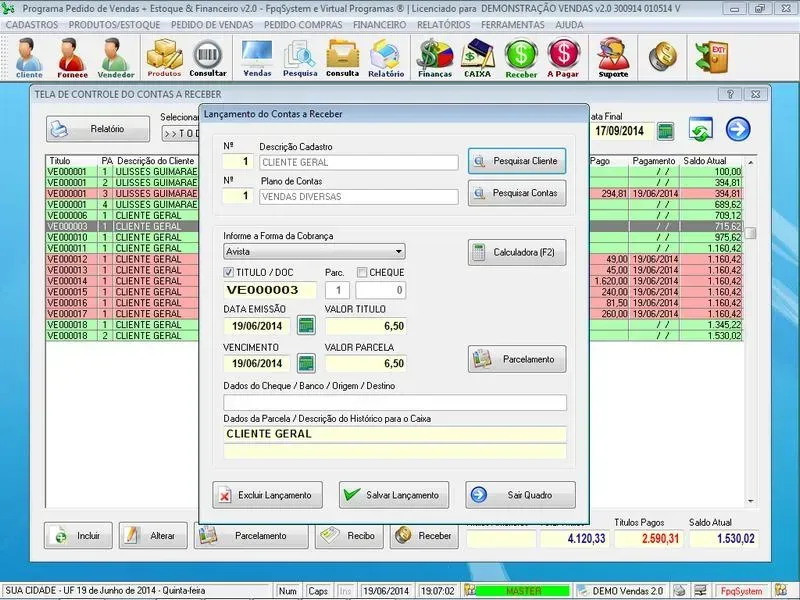Viewport: 800px width, 600px height.
Task: Click the Dados do Cheque input field
Action: coord(394,403)
